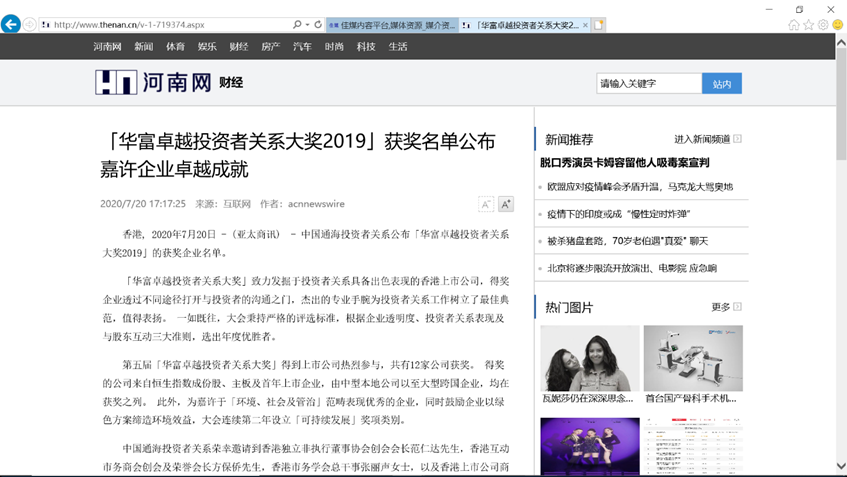Restore the browser window size
Screen dimensions: 847x477
[799, 9]
